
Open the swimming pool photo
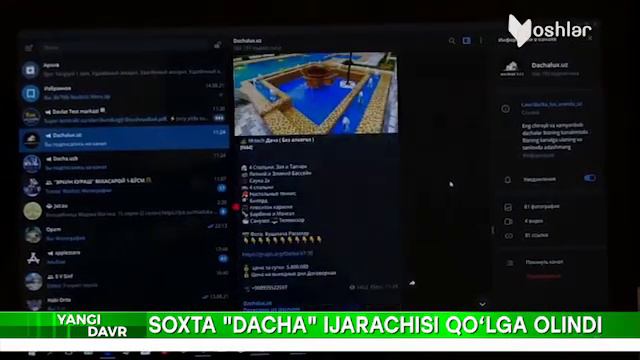[x=315, y=93]
